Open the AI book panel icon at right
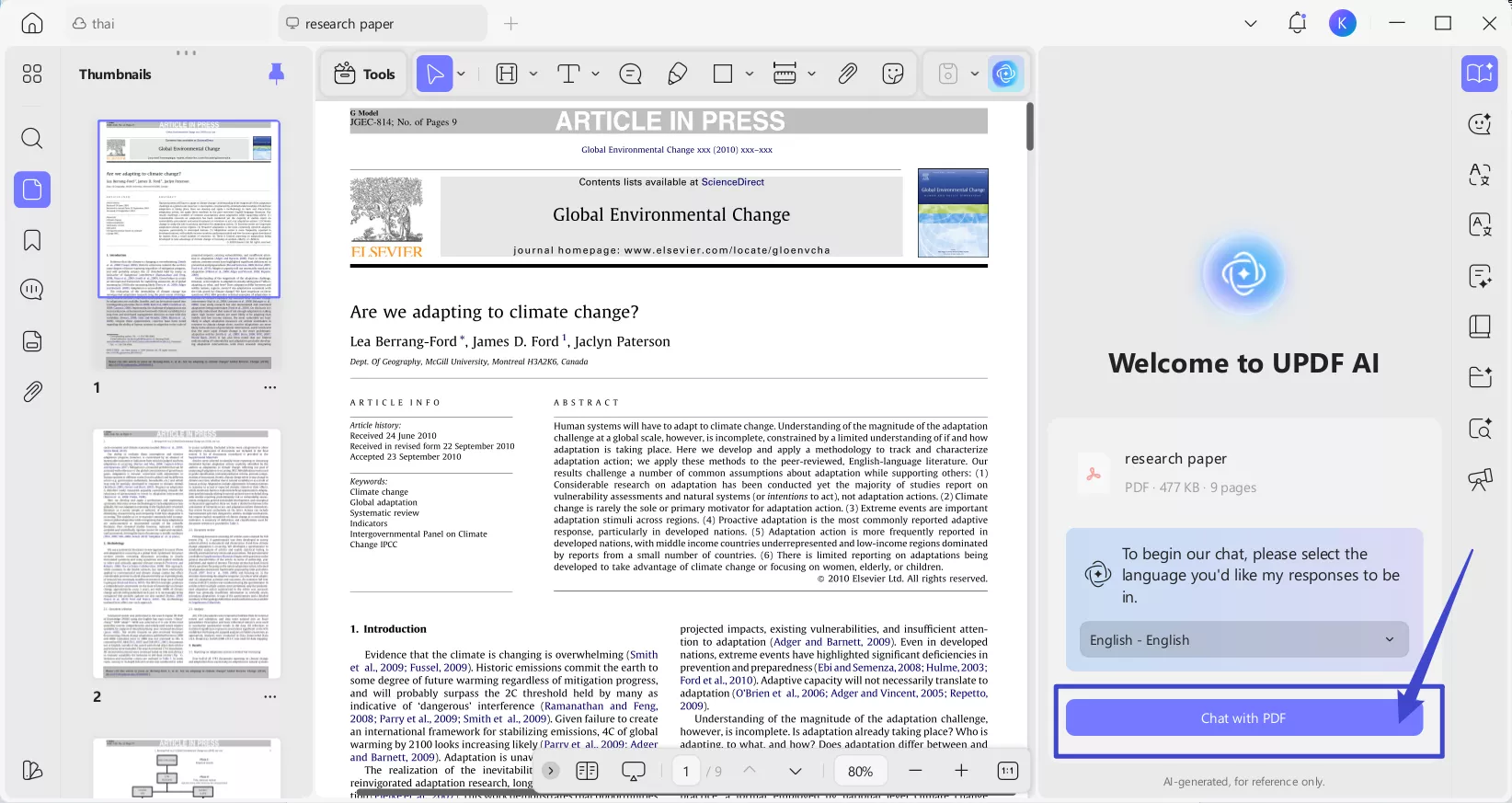The width and height of the screenshot is (1512, 803). pyautogui.click(x=1480, y=74)
